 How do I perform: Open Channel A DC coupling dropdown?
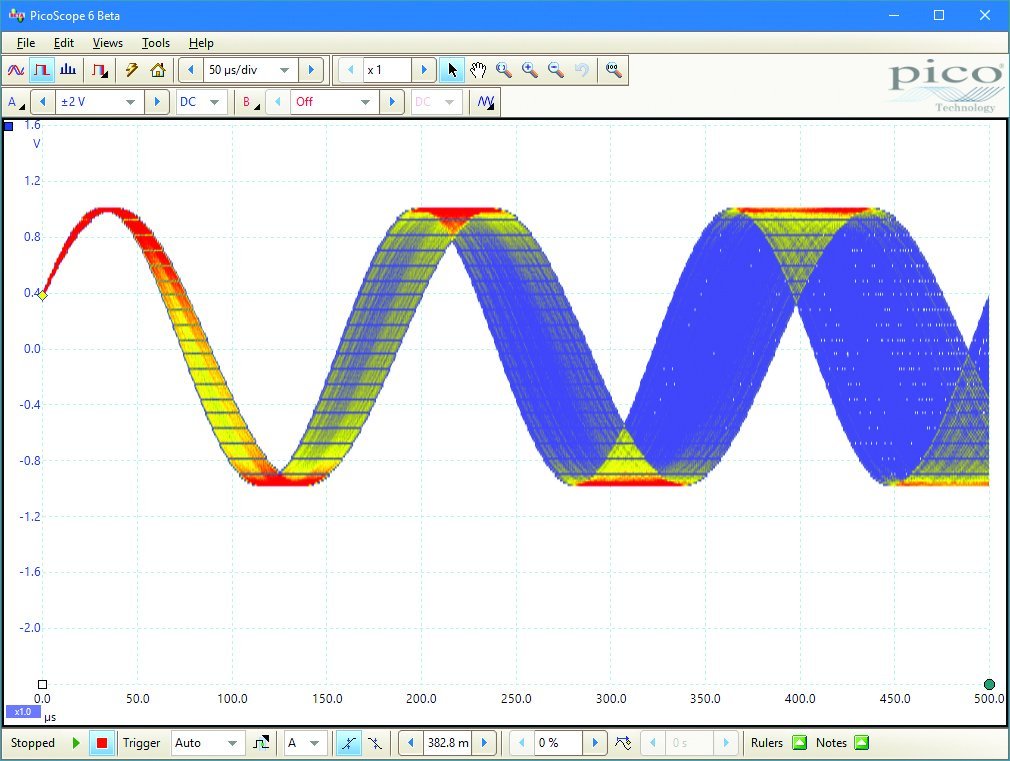coord(201,102)
